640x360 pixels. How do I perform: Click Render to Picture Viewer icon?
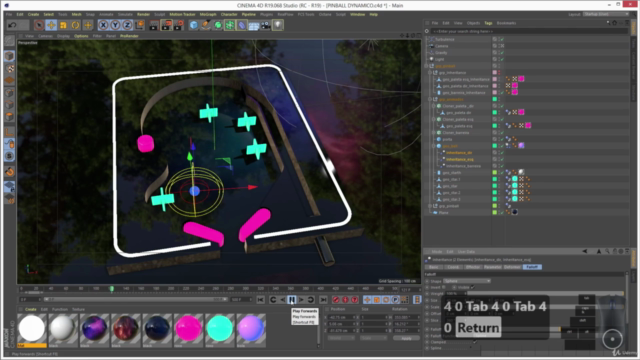[166, 25]
